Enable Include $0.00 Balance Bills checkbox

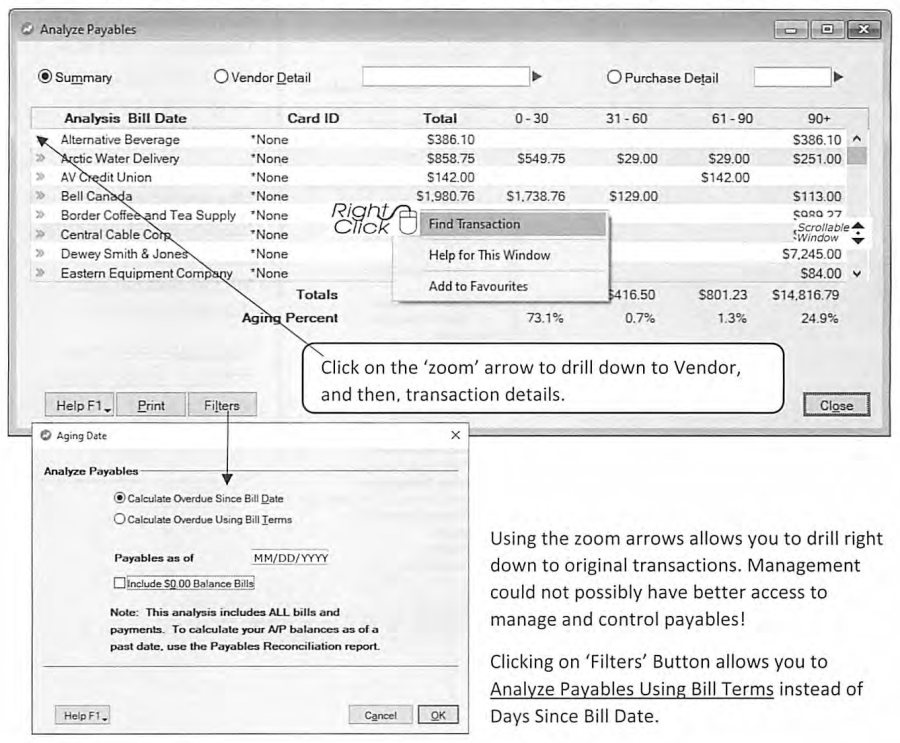(x=119, y=583)
